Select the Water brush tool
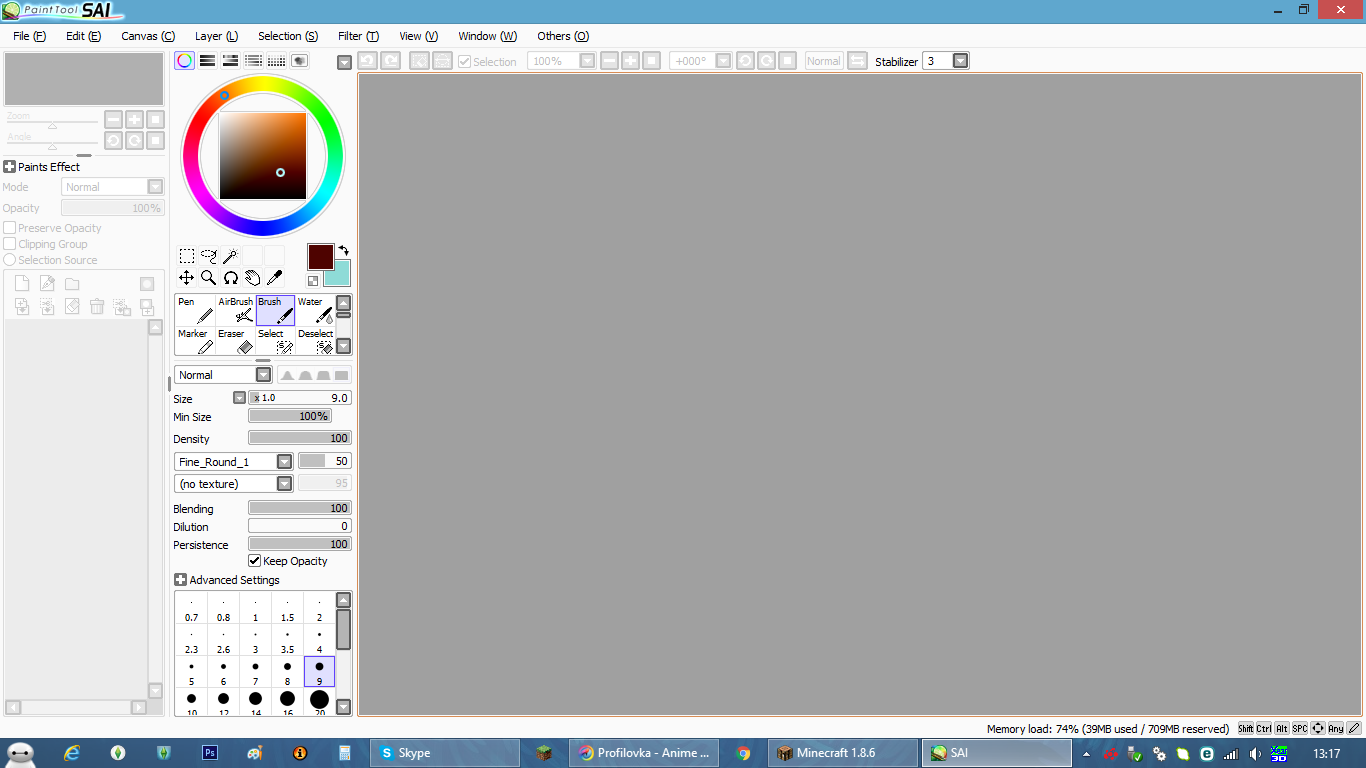The height and width of the screenshot is (768, 1366). point(316,310)
